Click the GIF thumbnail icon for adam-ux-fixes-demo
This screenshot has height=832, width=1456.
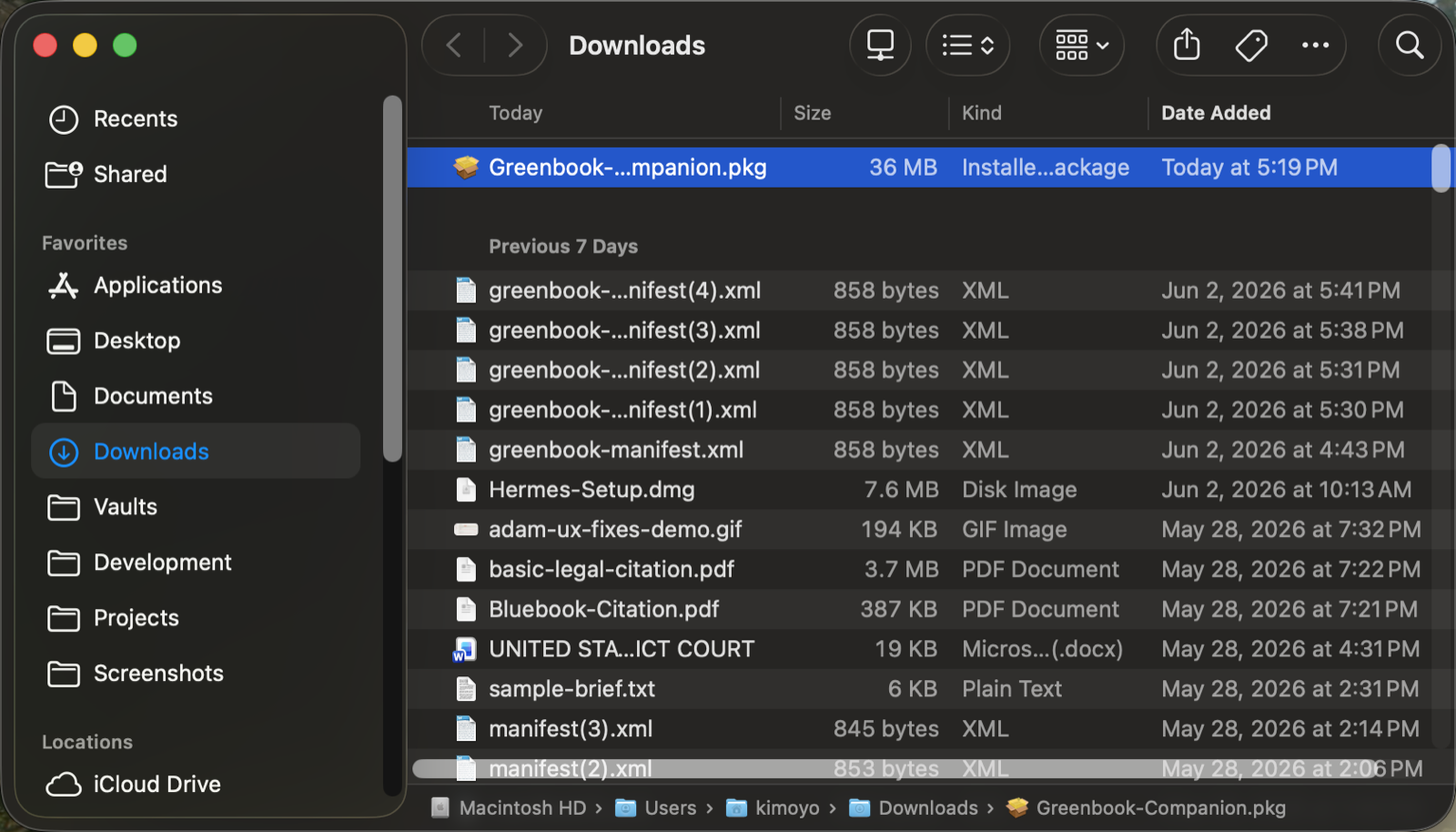[x=466, y=530]
